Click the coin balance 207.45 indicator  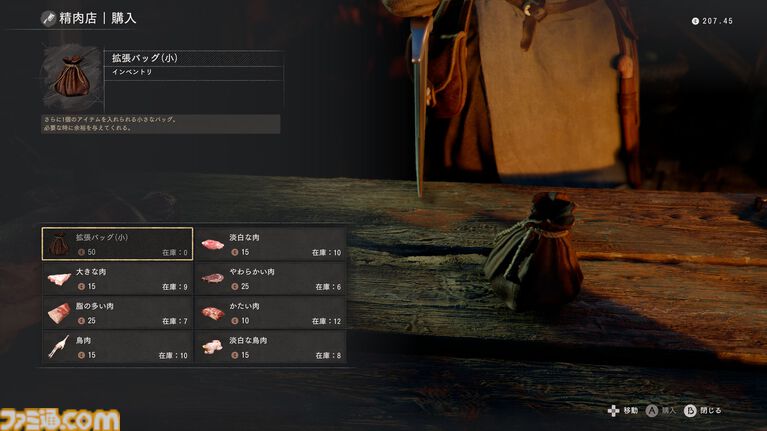(x=712, y=21)
